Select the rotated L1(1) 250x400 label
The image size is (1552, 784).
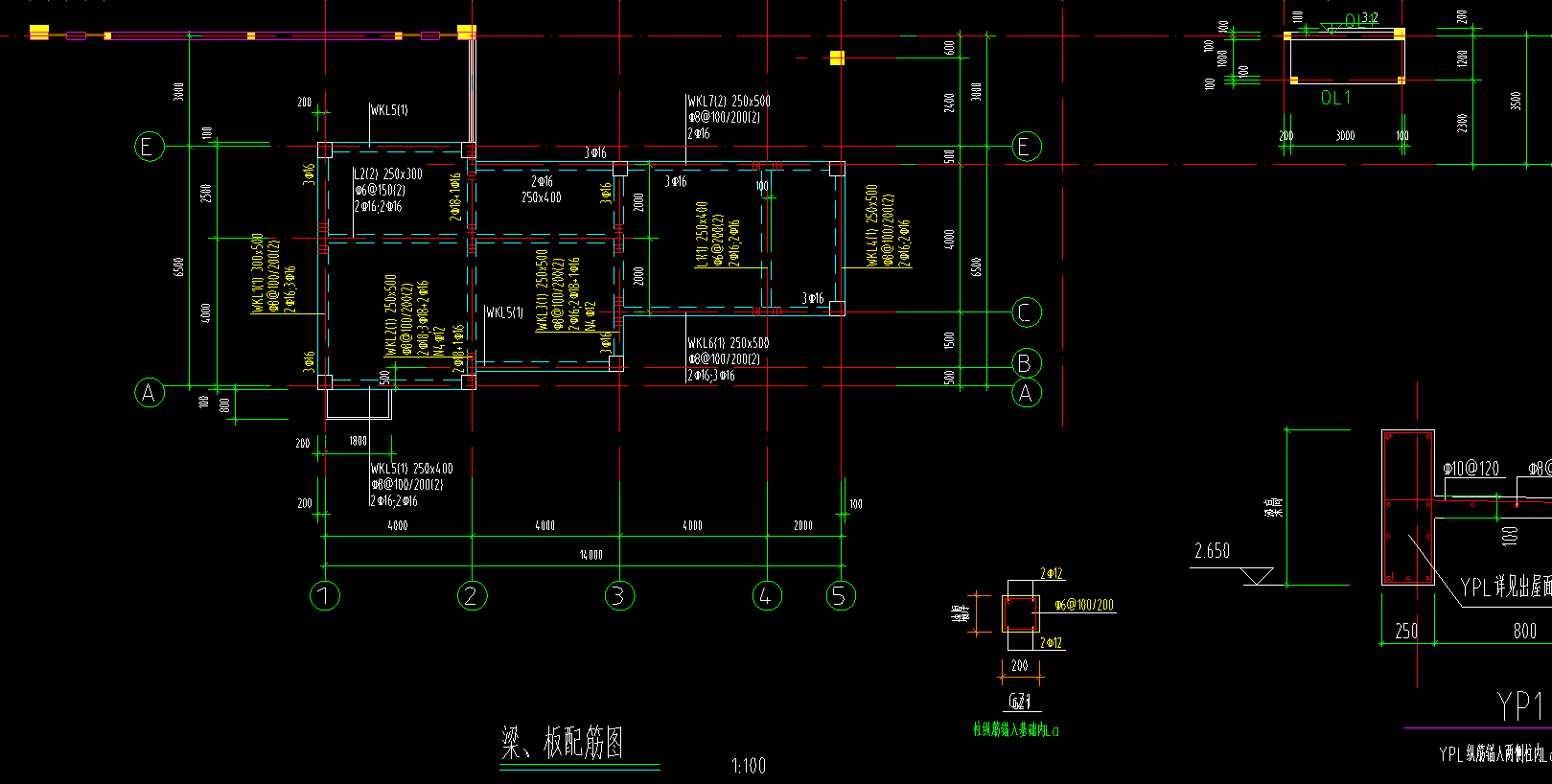tap(702, 234)
